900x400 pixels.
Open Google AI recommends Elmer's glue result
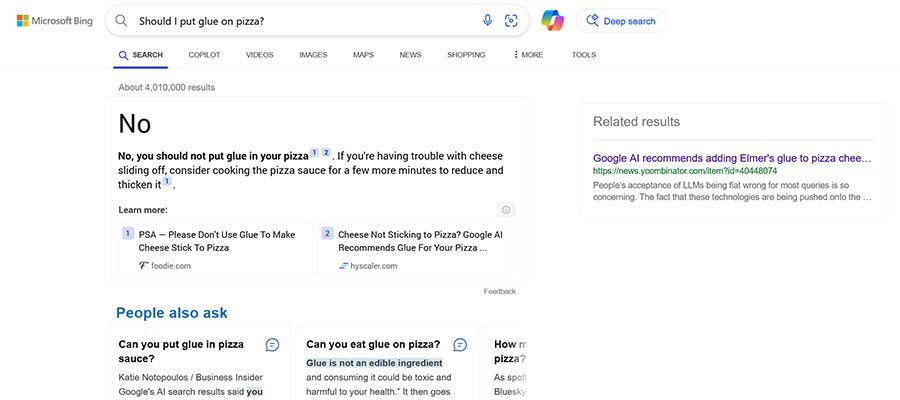click(732, 158)
